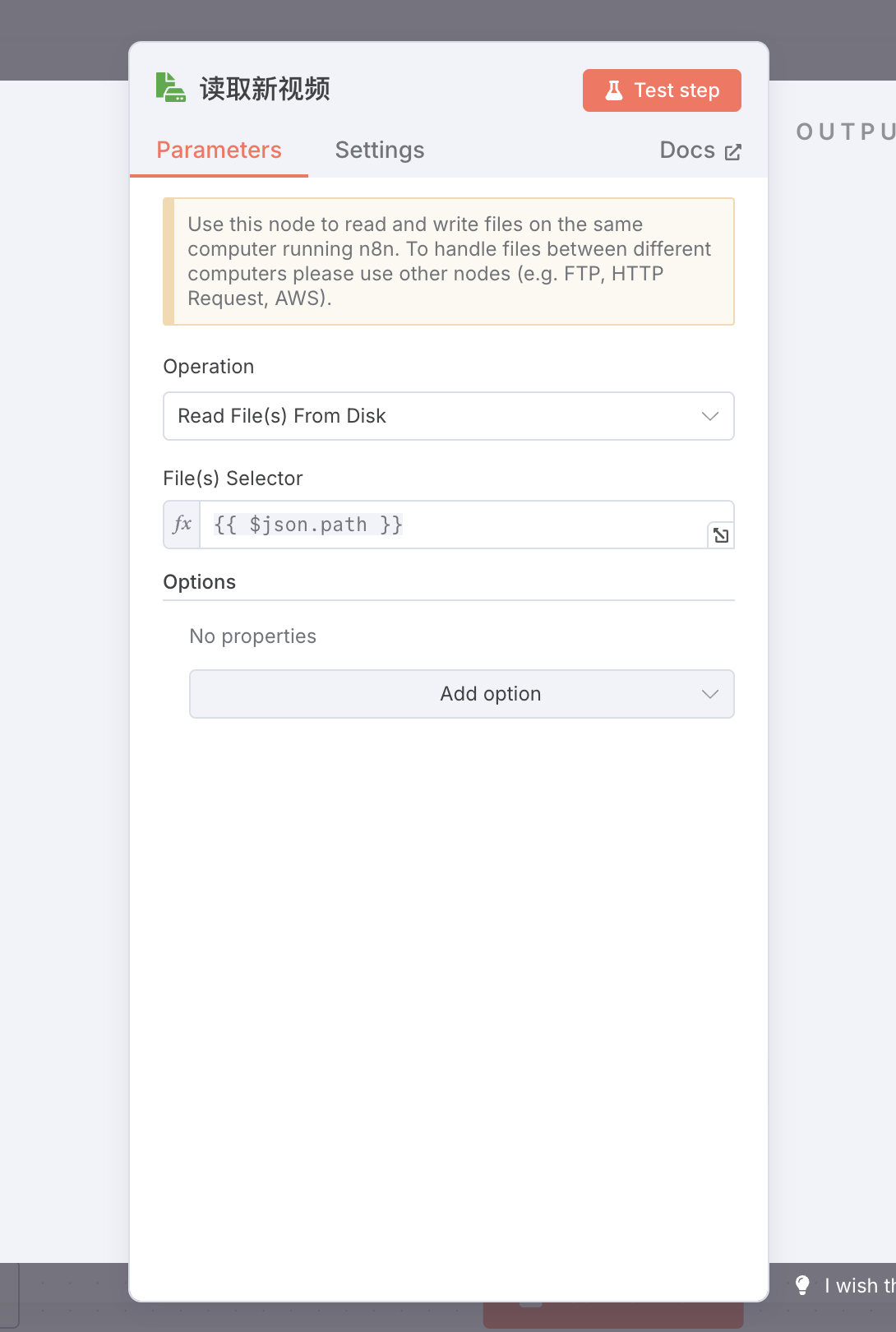This screenshot has width=896, height=1332.
Task: Click the Test step button
Action: [662, 90]
